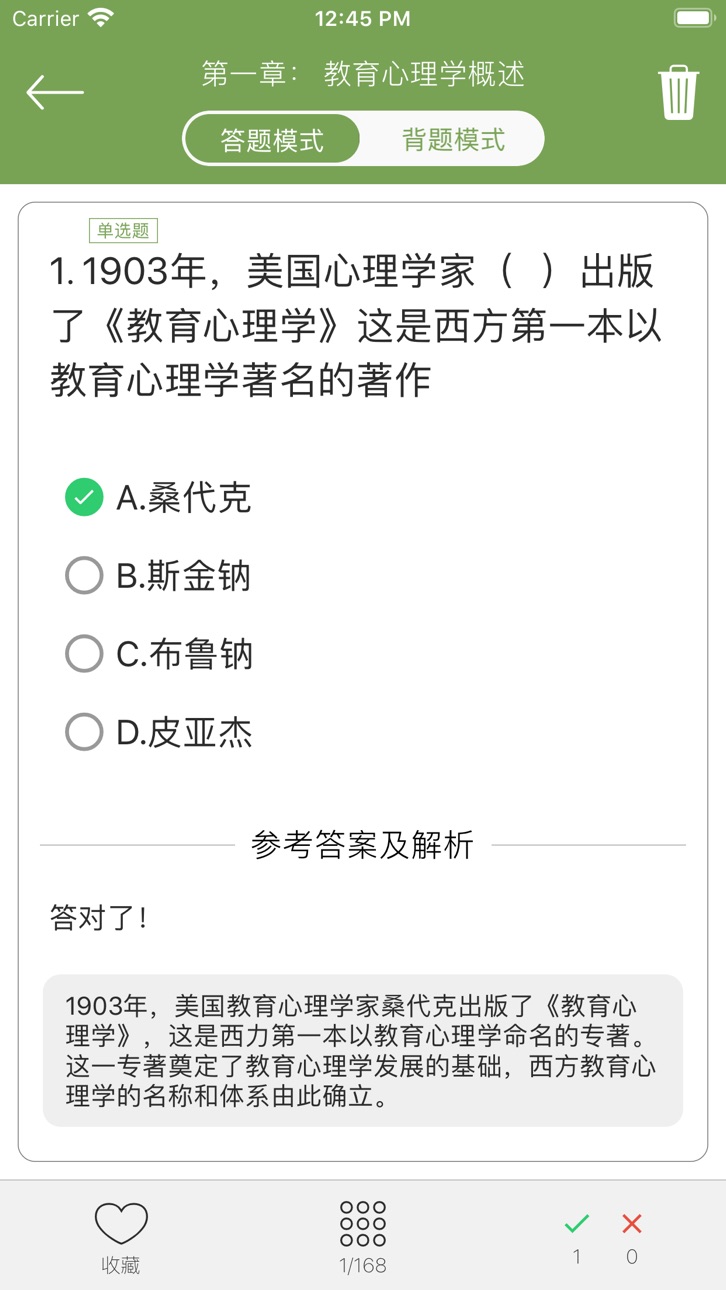Tap the gray answer explanation box

pyautogui.click(x=363, y=1051)
